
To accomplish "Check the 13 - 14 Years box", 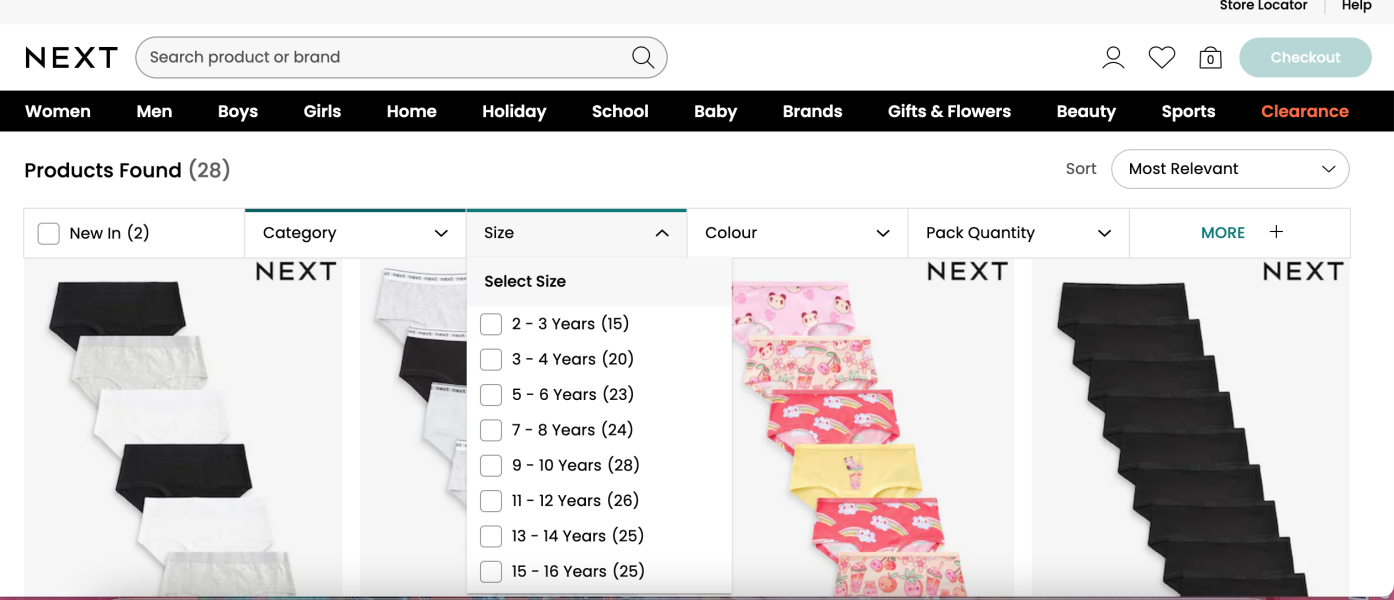I will [491, 536].
